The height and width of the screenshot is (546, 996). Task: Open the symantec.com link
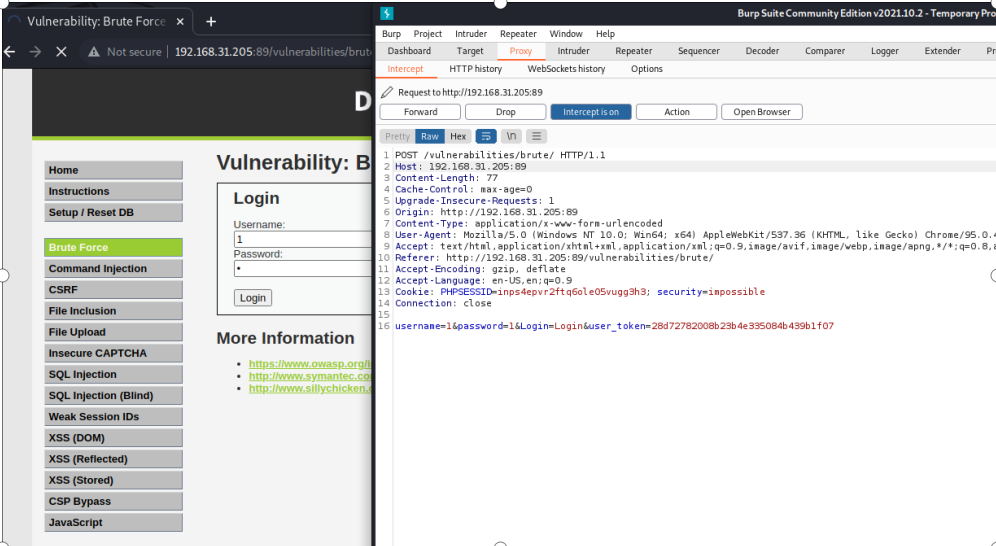(310, 376)
